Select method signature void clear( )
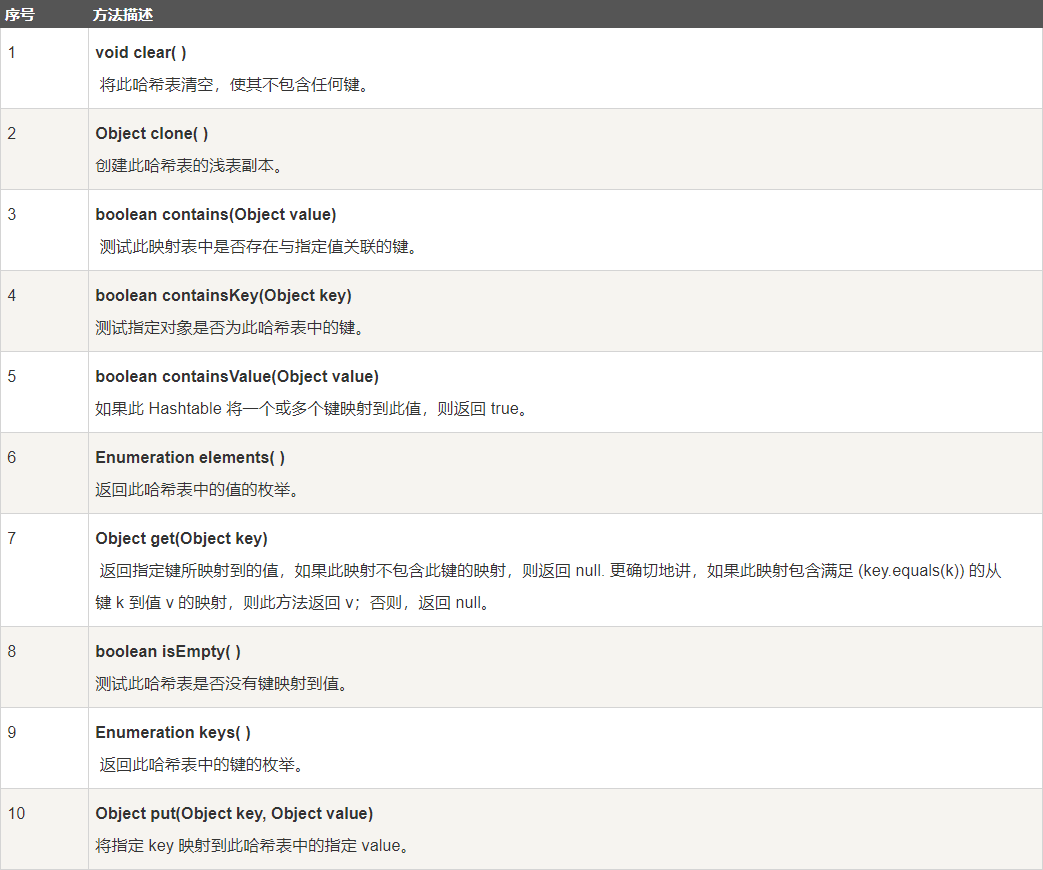Screen dimensions: 1043x870 (141, 53)
